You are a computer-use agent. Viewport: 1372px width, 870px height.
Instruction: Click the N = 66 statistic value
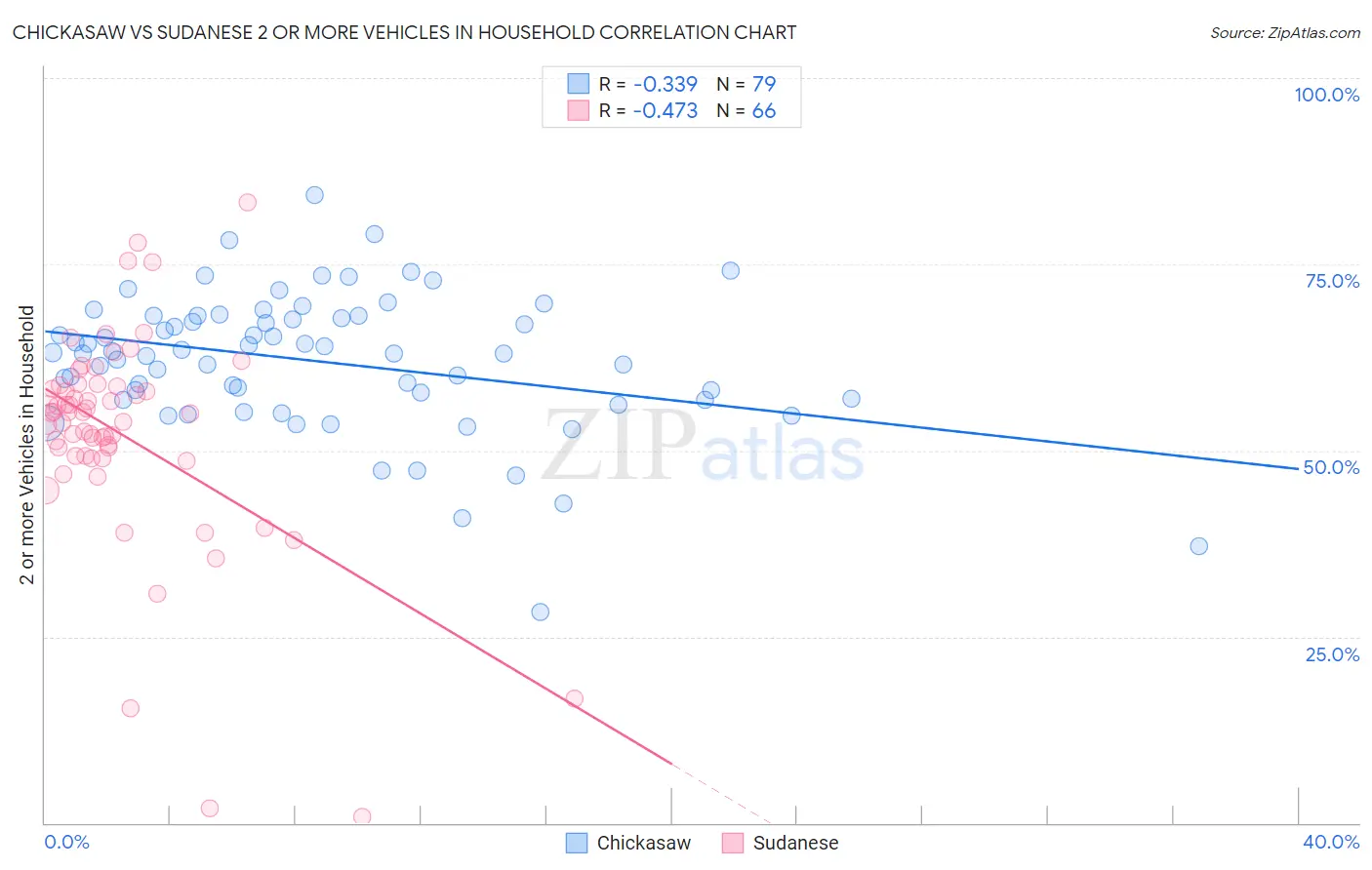[746, 110]
